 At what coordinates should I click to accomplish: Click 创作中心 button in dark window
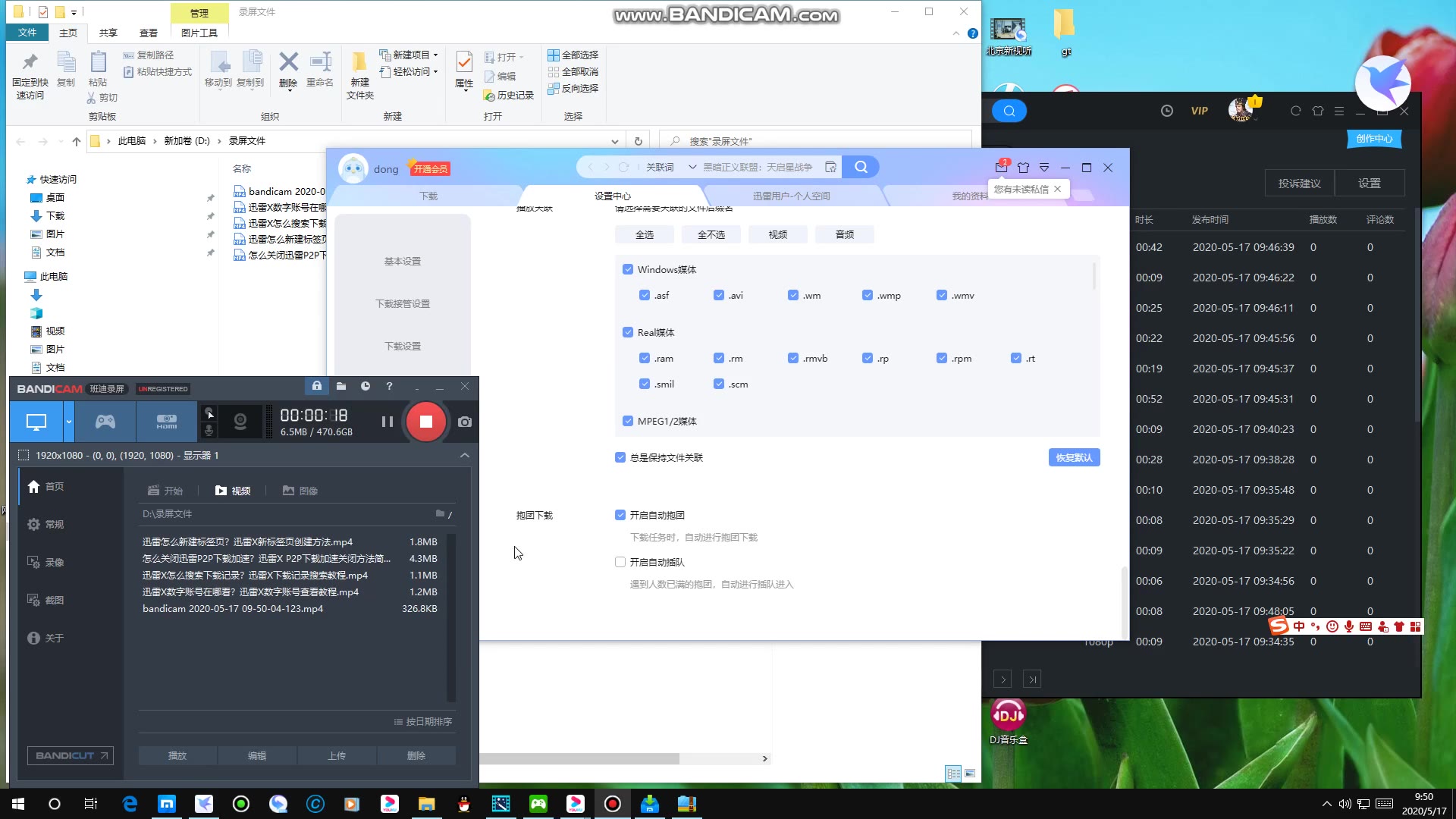(x=1374, y=139)
